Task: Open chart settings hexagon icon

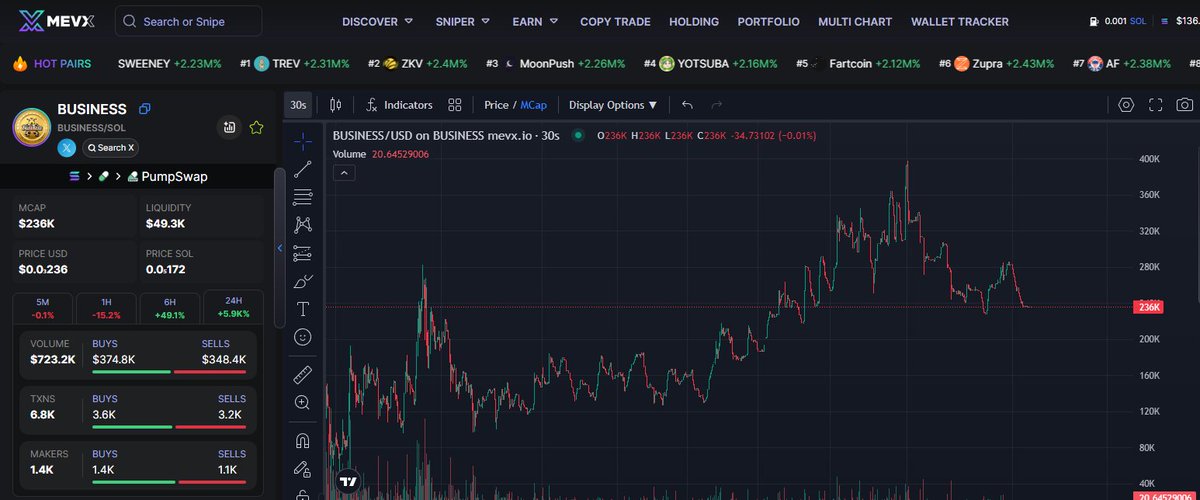Action: (1126, 104)
